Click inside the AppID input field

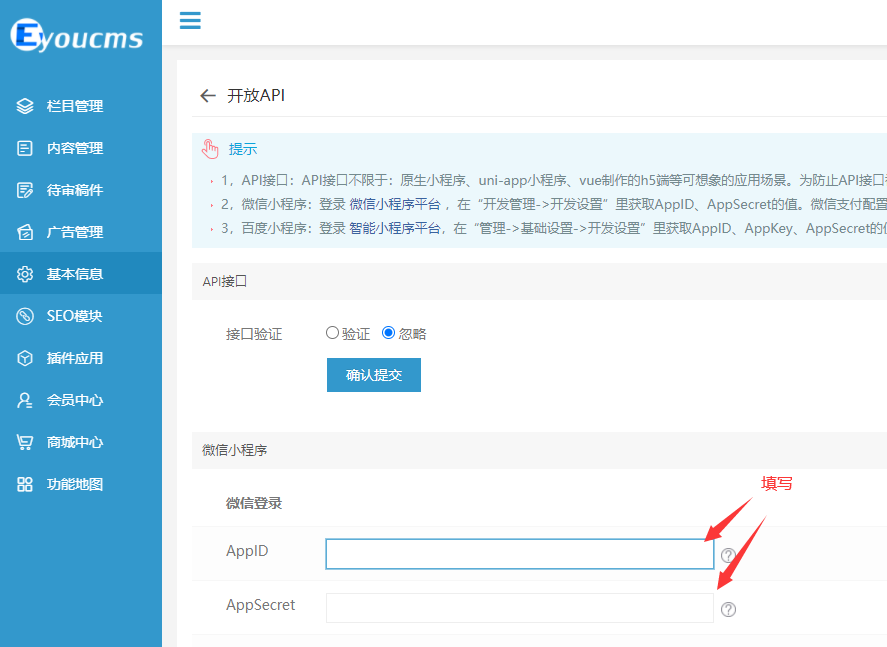[x=518, y=554]
